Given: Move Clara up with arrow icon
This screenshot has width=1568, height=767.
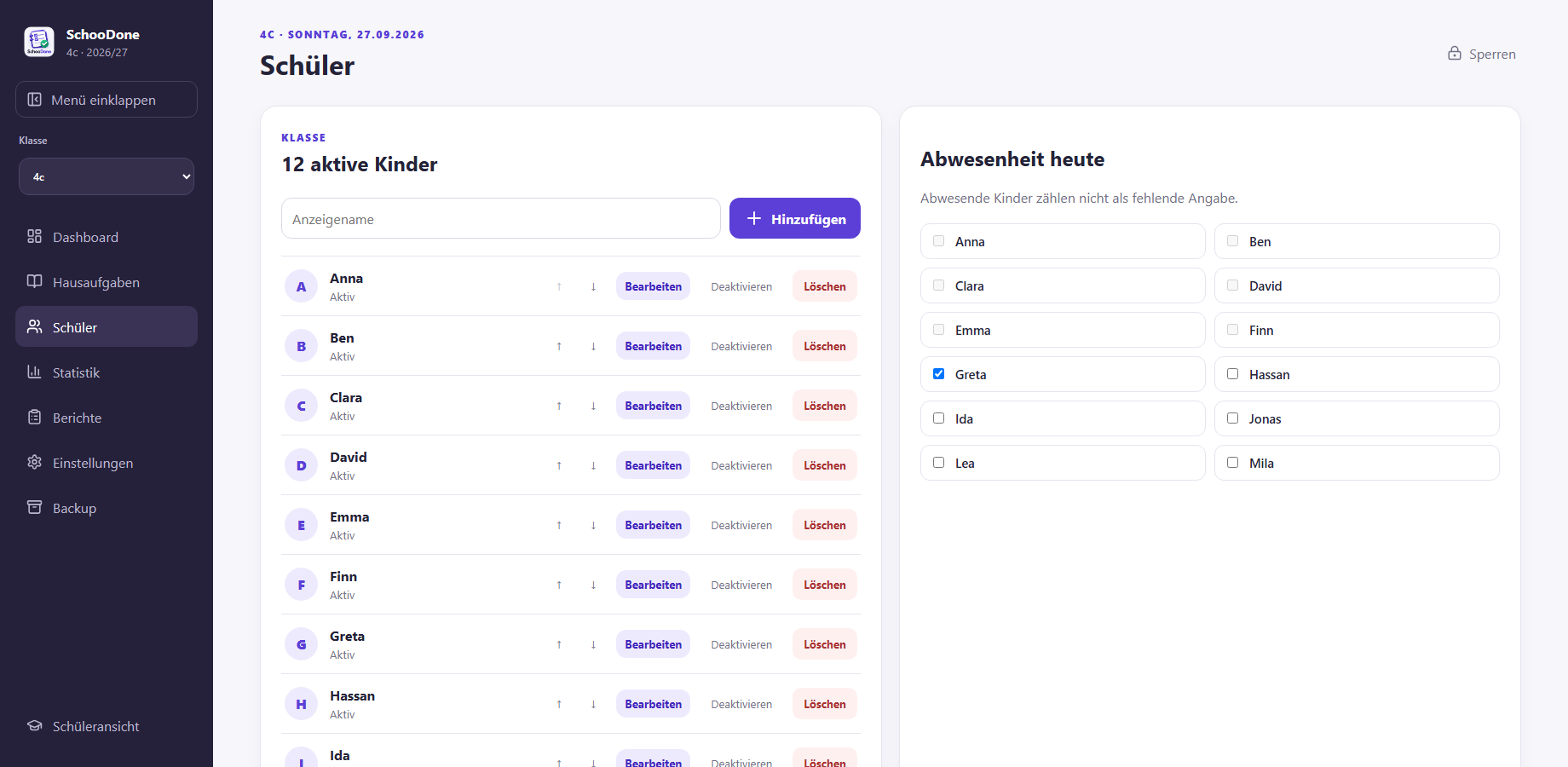Looking at the screenshot, I should tap(559, 406).
